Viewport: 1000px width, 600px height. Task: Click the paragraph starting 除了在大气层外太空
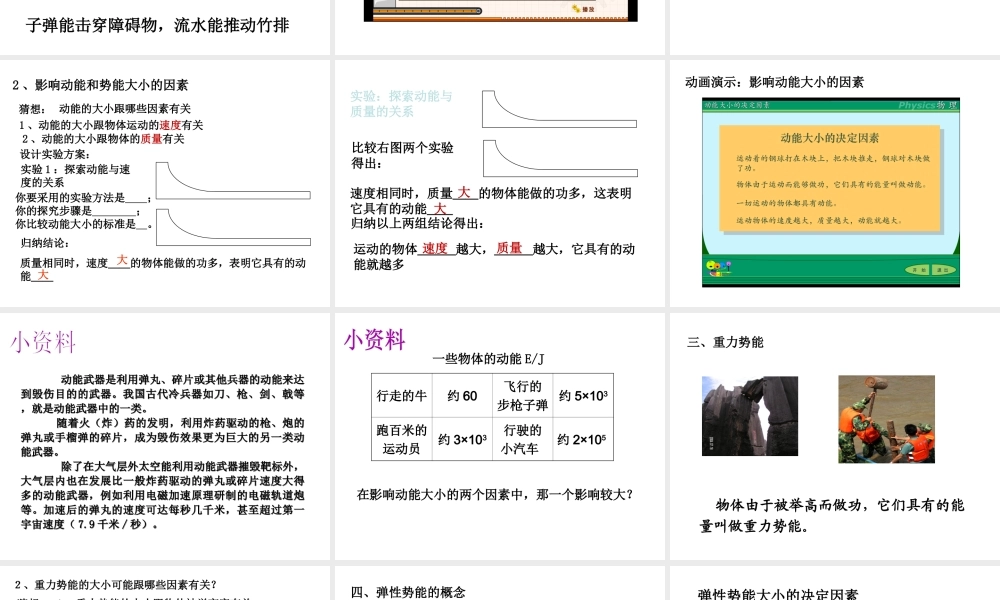tap(163, 495)
